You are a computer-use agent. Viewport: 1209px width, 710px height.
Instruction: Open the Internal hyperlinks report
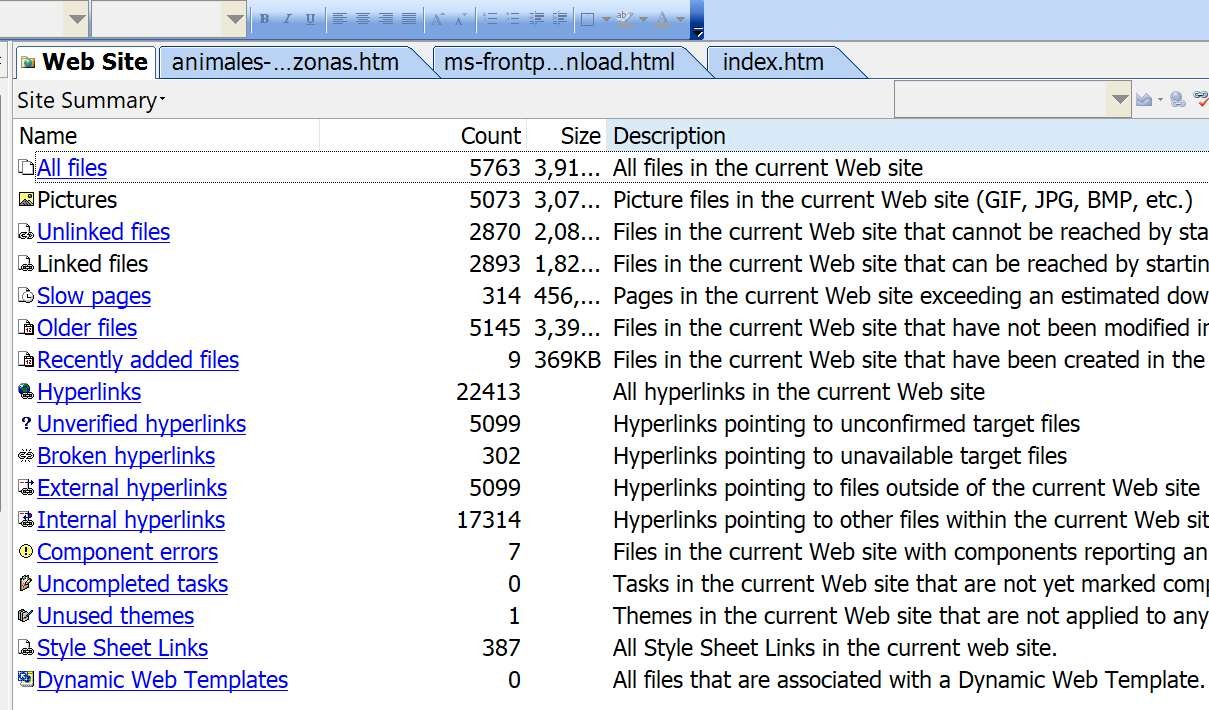[131, 520]
